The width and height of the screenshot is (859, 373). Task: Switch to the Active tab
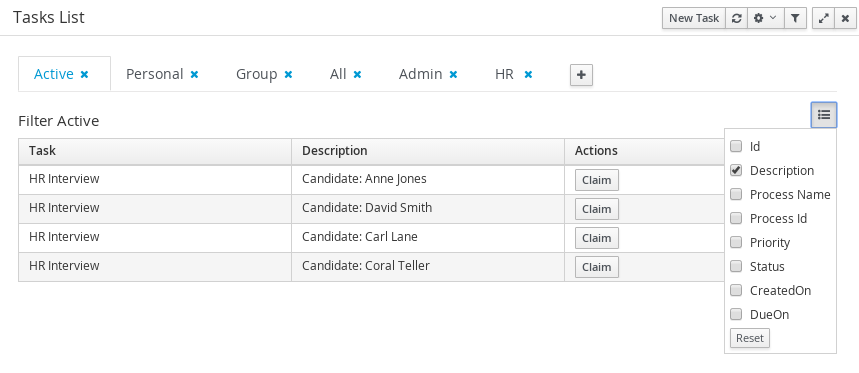[x=54, y=74]
